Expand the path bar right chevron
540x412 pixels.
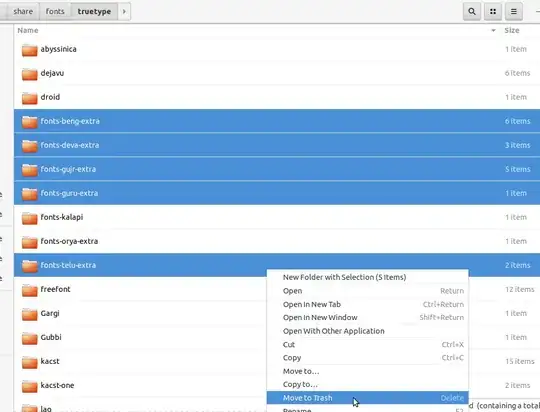point(124,11)
